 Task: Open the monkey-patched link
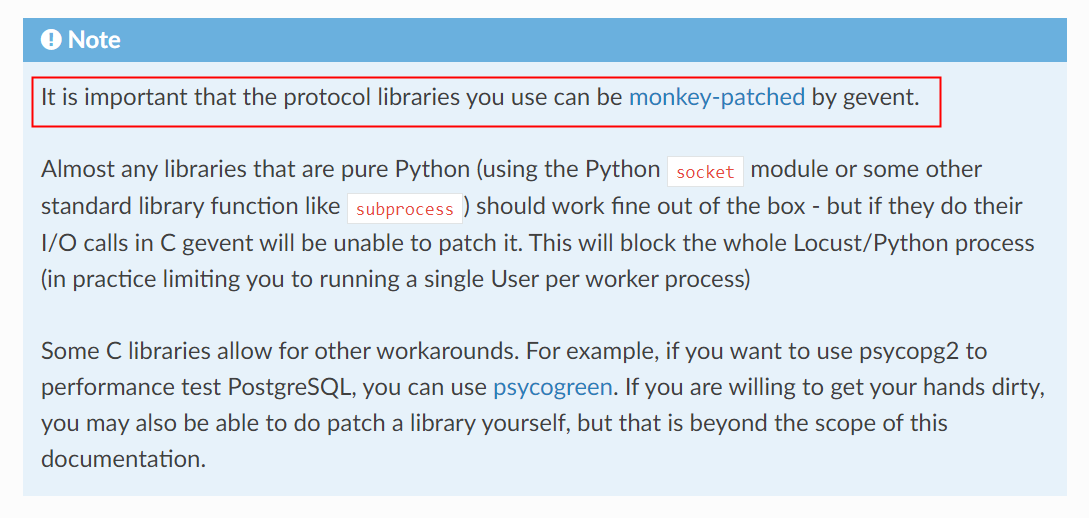[717, 98]
